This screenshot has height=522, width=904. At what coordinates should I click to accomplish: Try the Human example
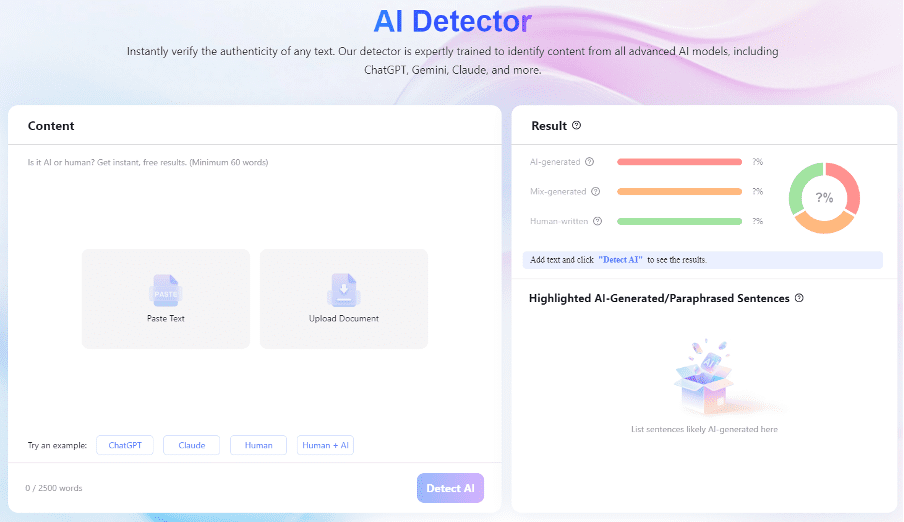(x=258, y=445)
